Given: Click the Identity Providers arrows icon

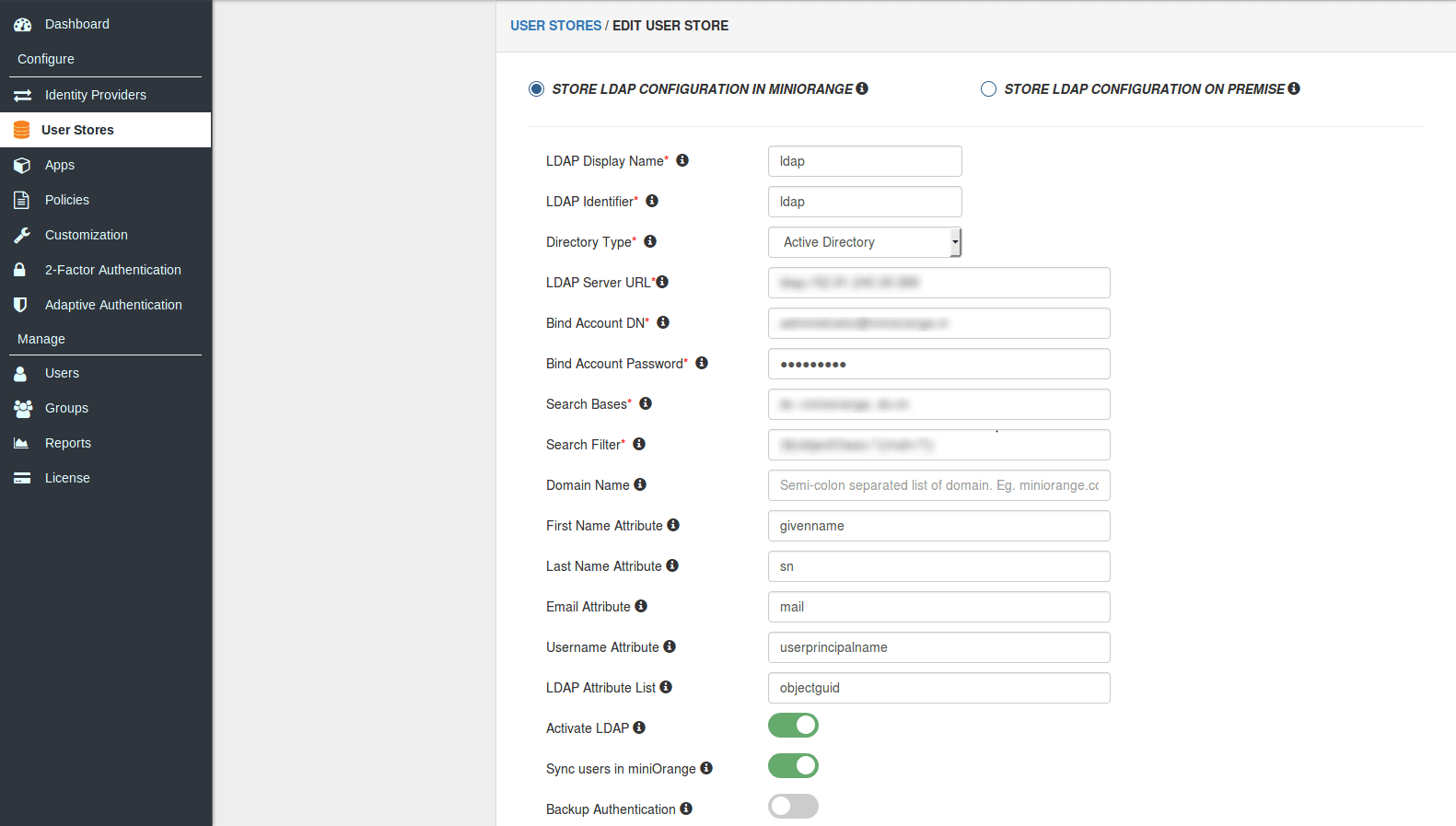Looking at the screenshot, I should [22, 95].
